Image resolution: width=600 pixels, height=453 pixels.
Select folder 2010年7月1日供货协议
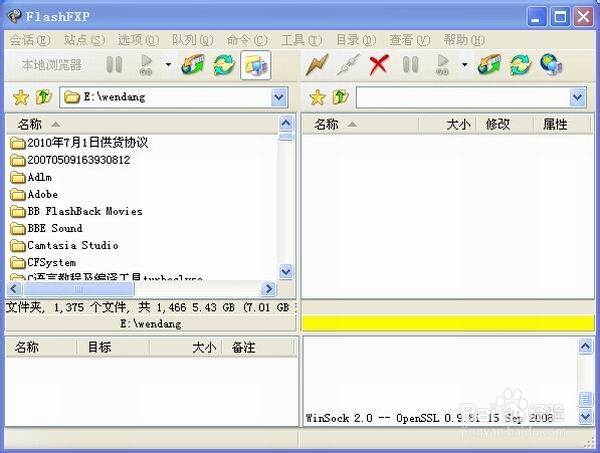pos(79,143)
